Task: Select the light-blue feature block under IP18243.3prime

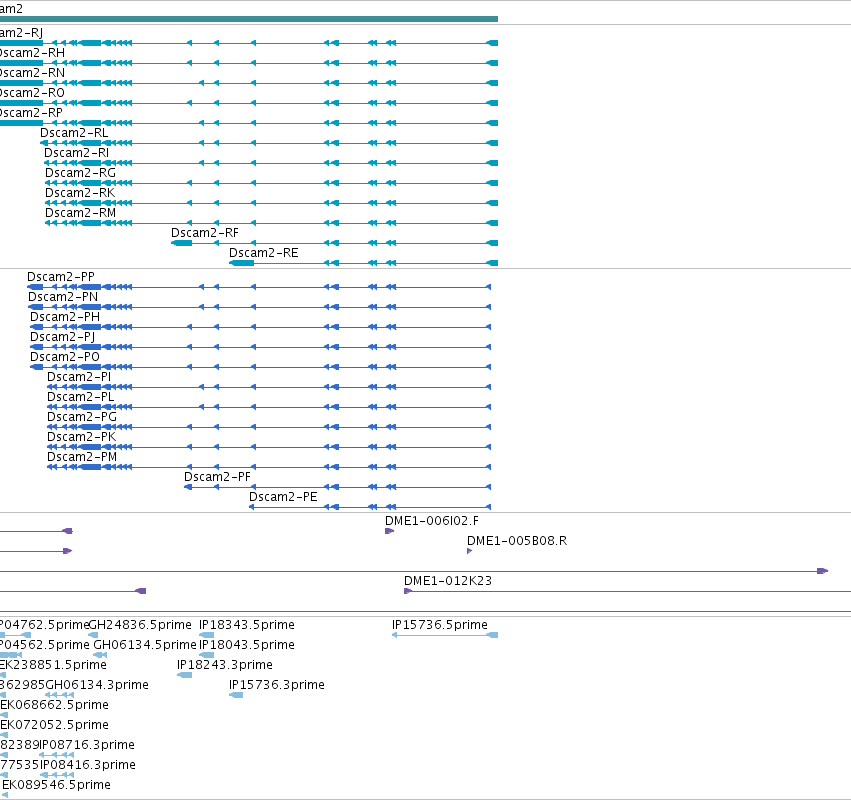Action: pyautogui.click(x=185, y=676)
